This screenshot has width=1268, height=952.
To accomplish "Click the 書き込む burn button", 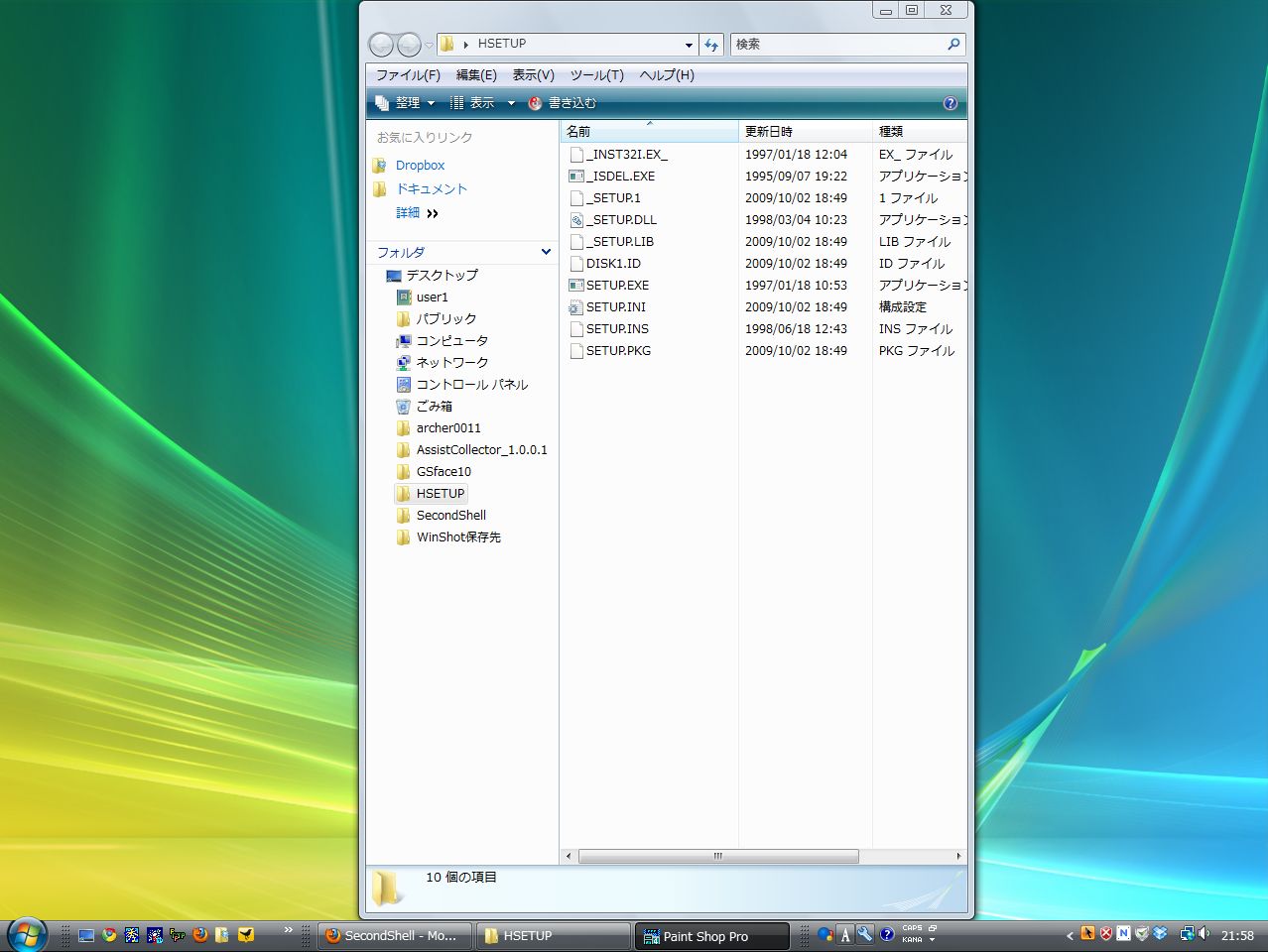I will 563,103.
